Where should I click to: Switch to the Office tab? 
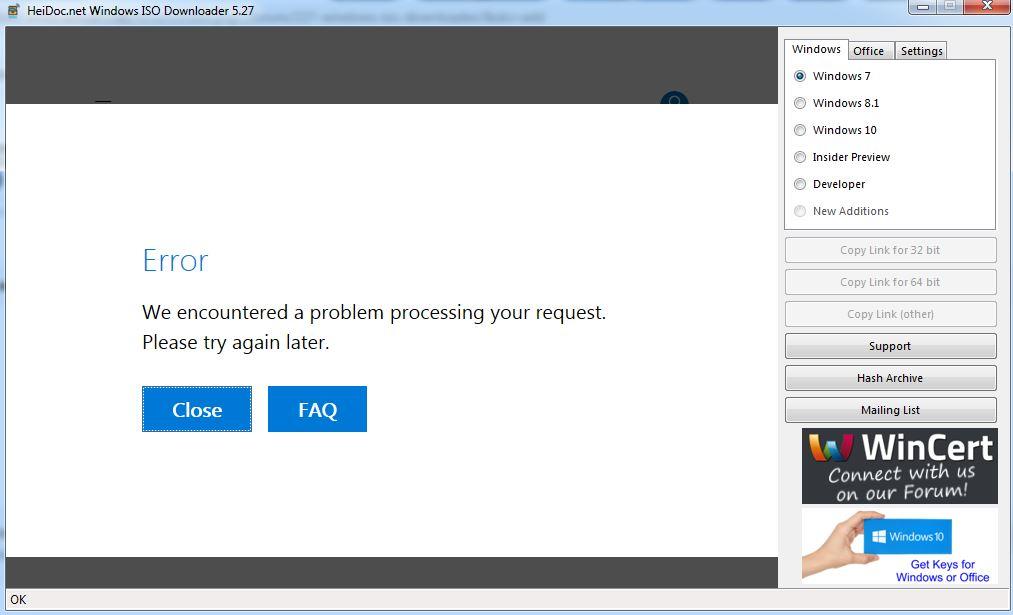pos(868,51)
